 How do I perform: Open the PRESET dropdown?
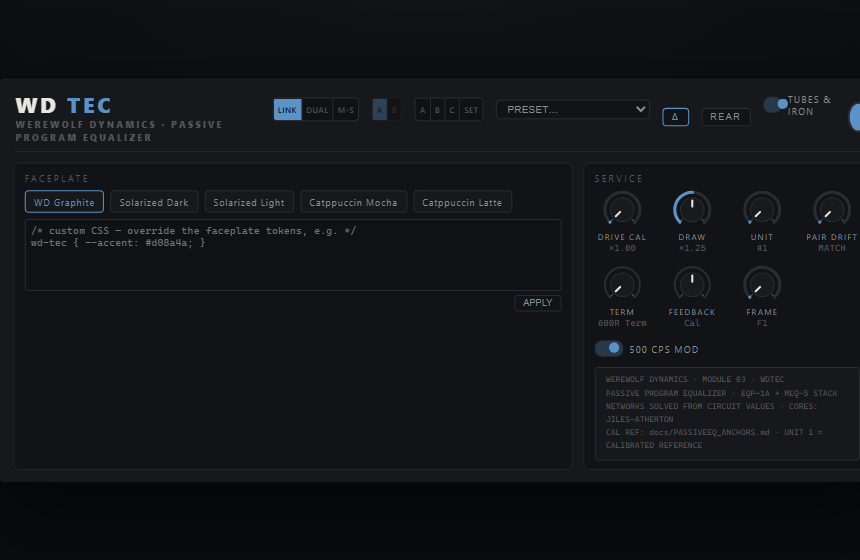tap(573, 110)
